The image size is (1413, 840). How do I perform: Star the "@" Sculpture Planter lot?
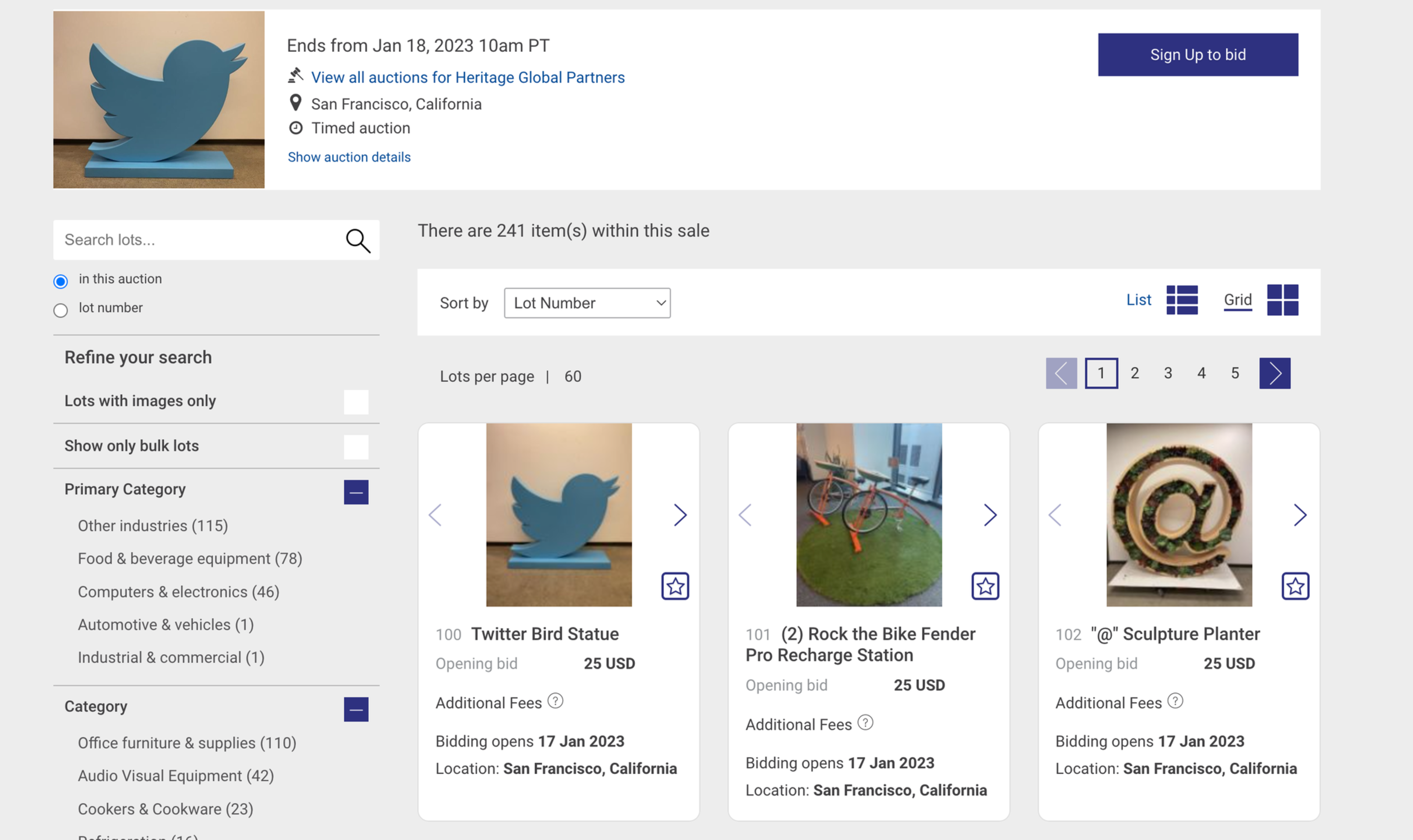pyautogui.click(x=1295, y=586)
